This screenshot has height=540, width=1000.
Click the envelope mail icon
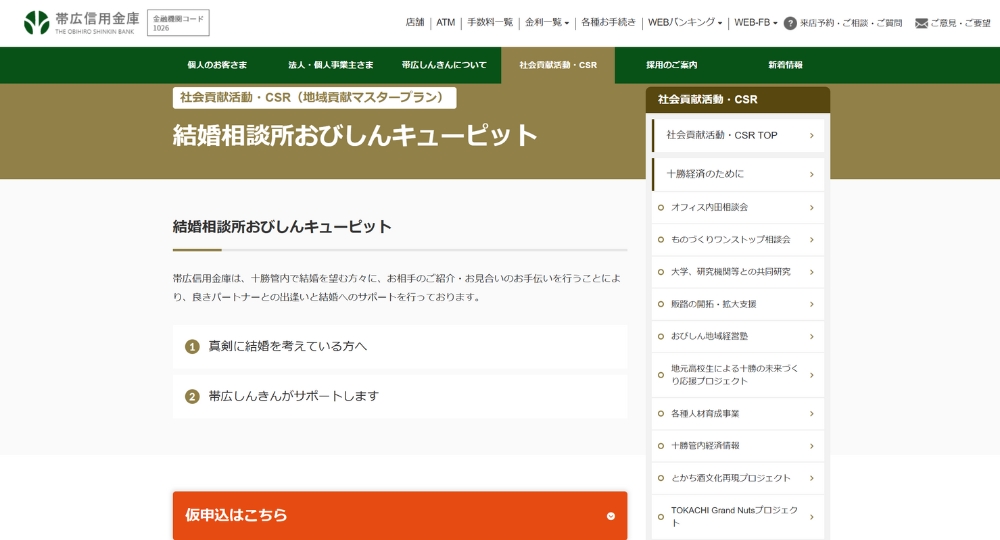(x=921, y=23)
